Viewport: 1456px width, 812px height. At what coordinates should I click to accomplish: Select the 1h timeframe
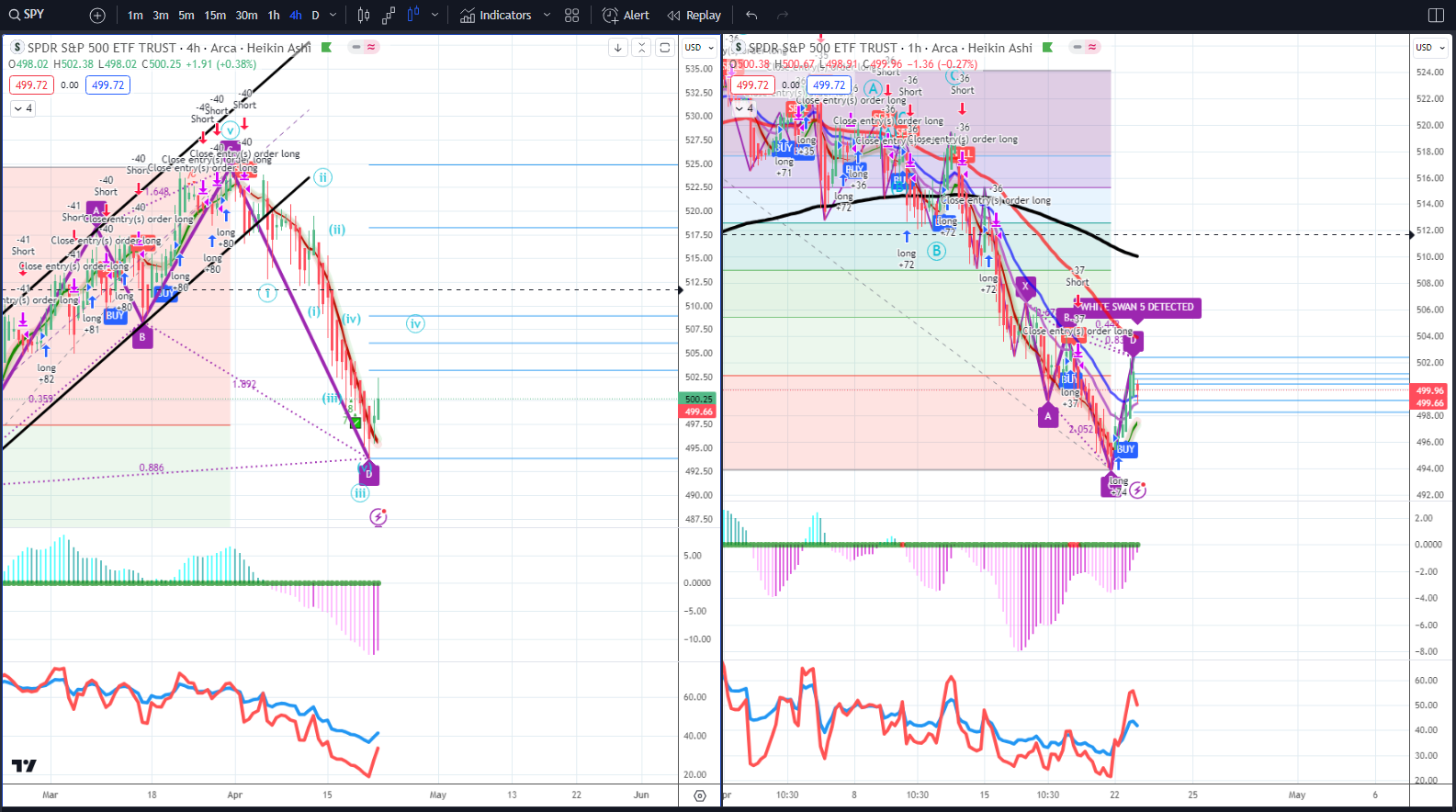pyautogui.click(x=274, y=16)
